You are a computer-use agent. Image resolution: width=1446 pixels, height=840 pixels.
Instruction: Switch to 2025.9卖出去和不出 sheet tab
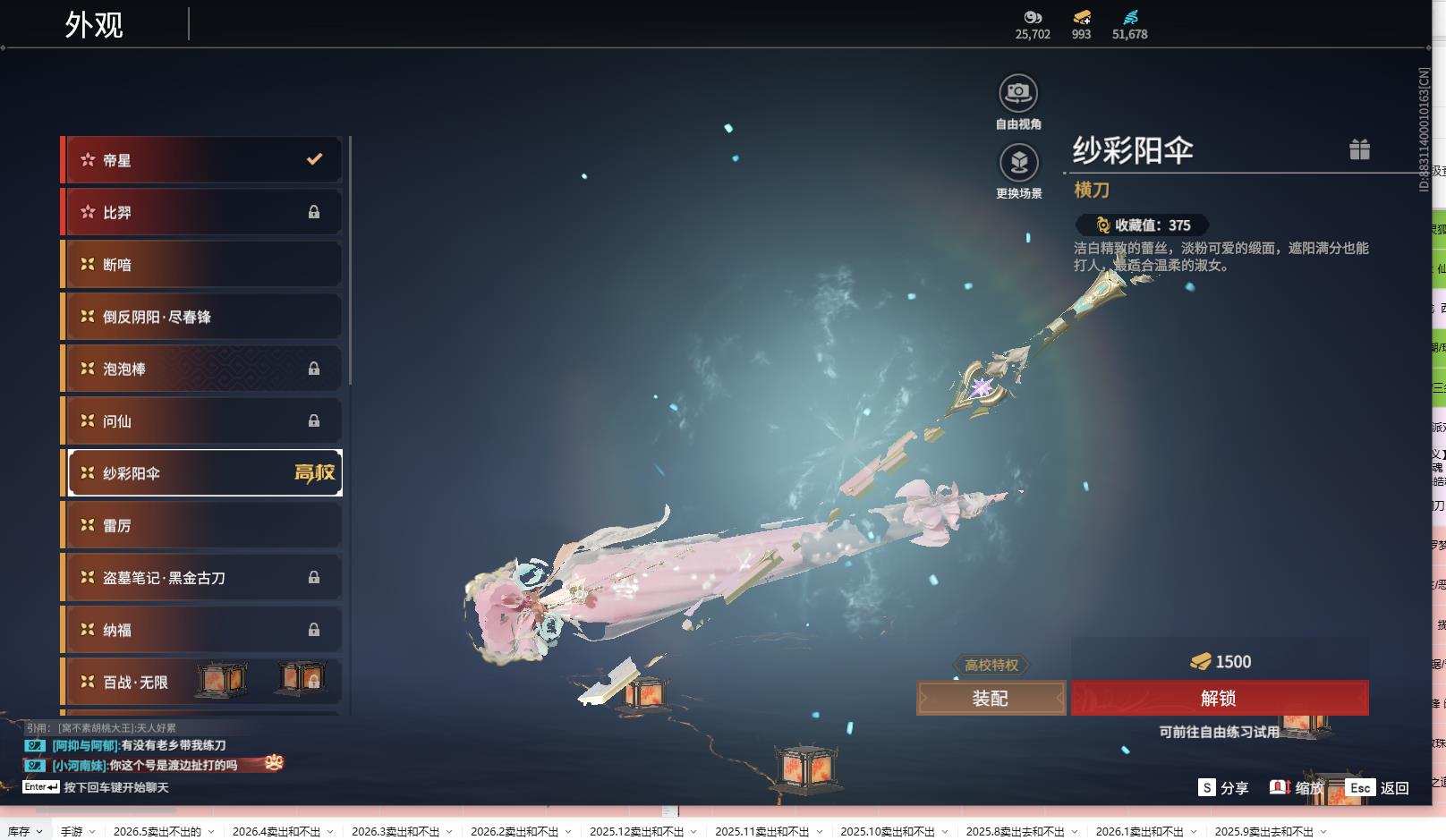(x=1263, y=832)
